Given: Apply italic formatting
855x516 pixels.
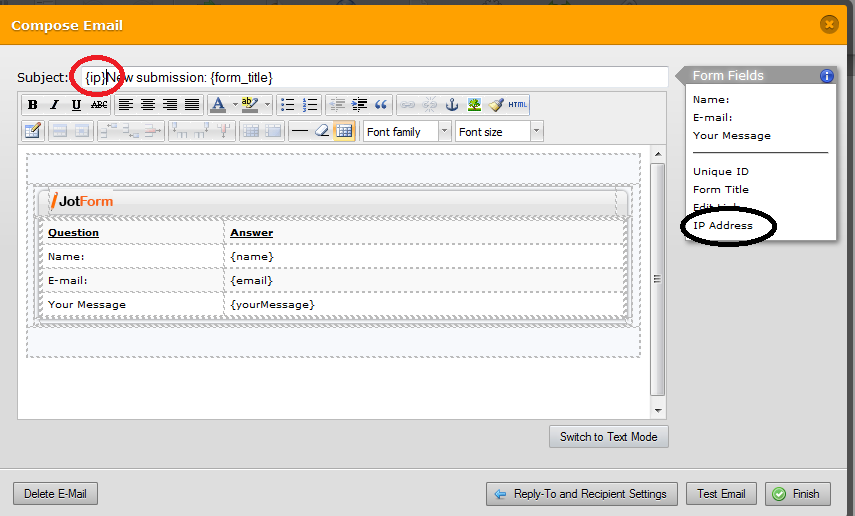Looking at the screenshot, I should (x=55, y=105).
